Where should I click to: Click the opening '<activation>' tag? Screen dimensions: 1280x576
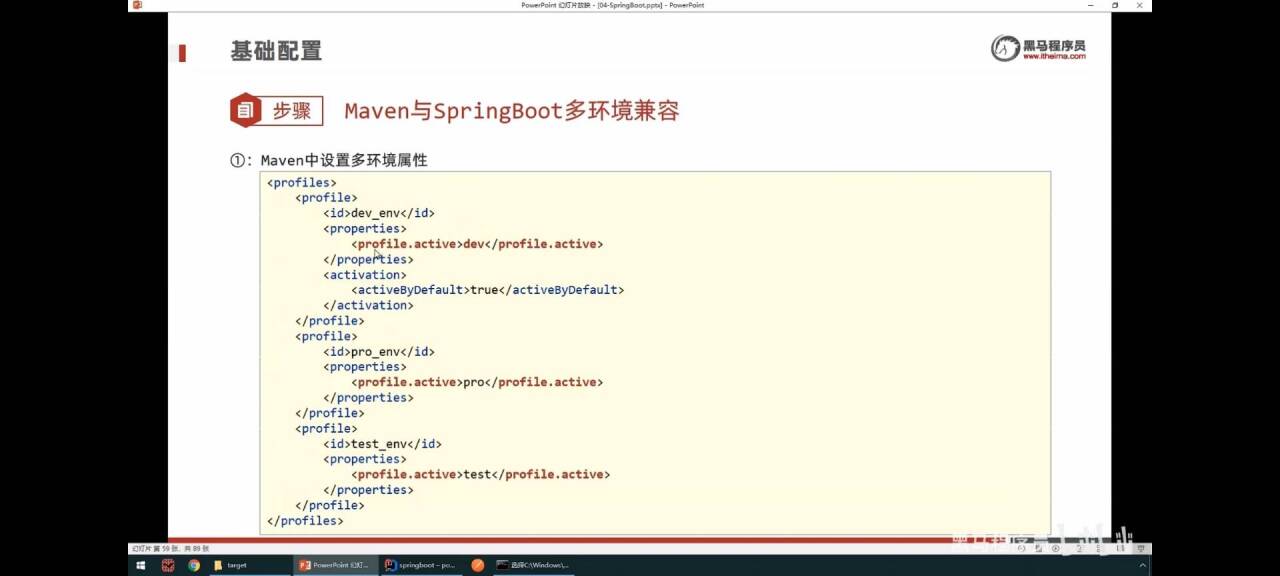(365, 275)
